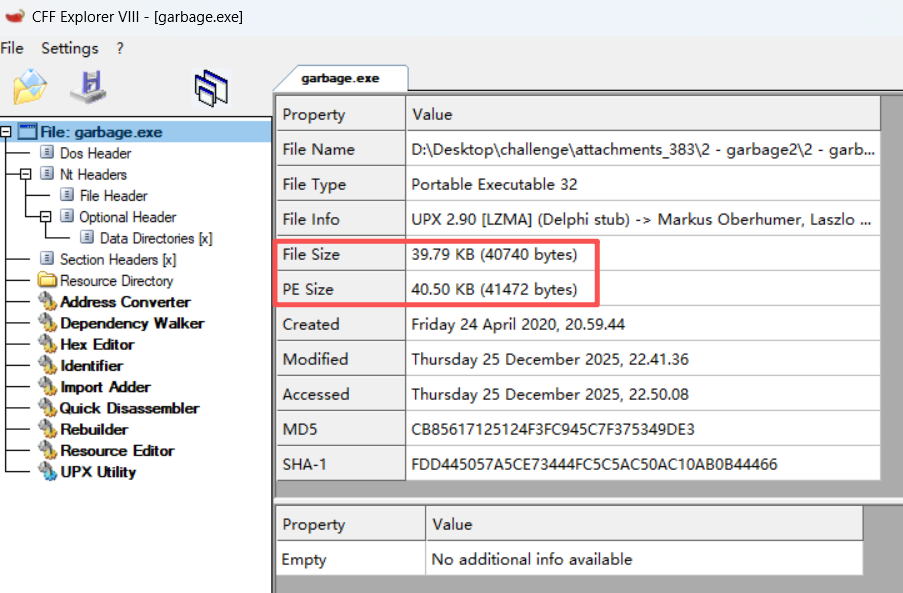Open the File menu
Viewport: 903px width, 593px height.
[12, 48]
